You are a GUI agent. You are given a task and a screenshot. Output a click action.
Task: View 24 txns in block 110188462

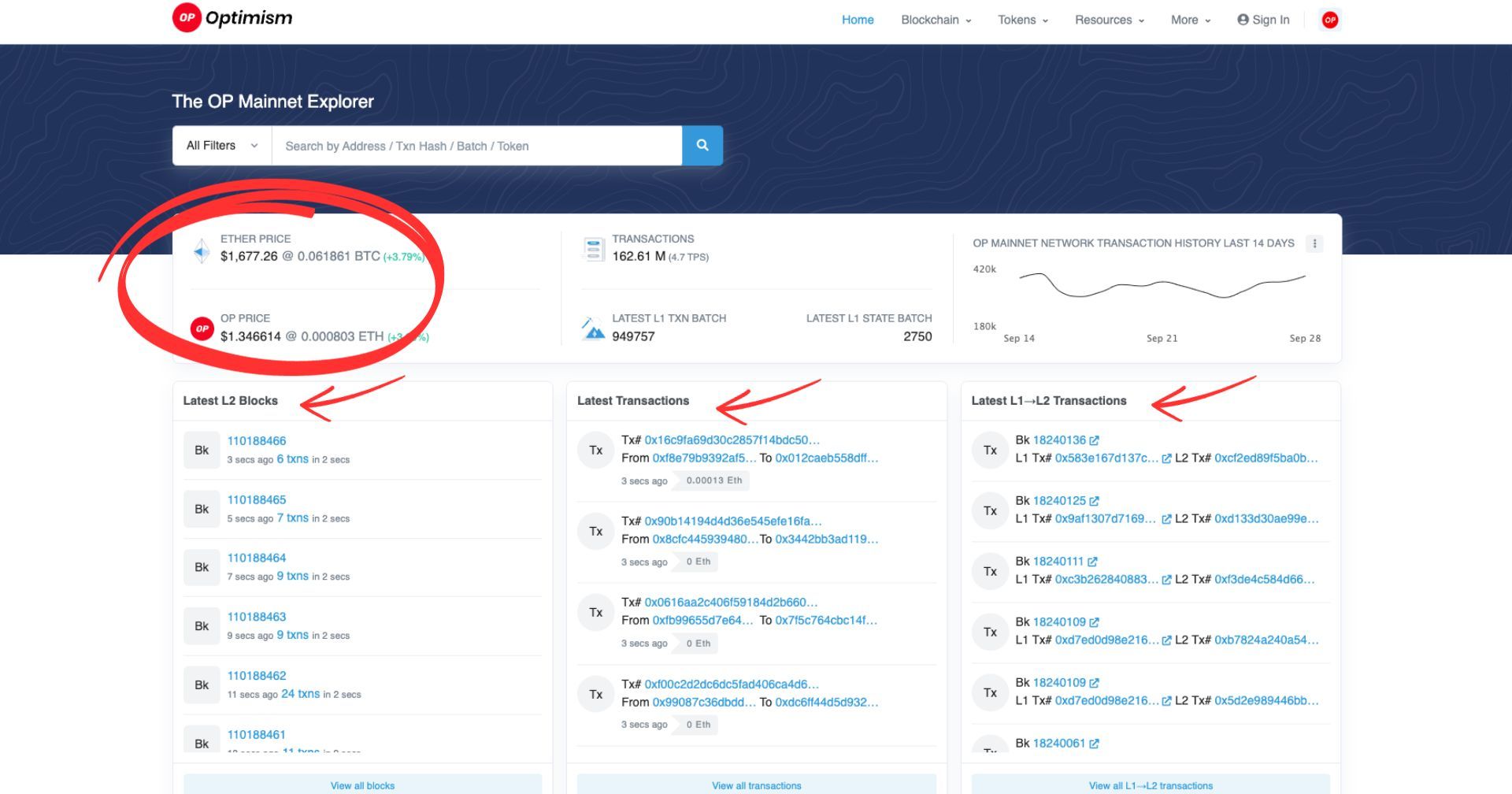(301, 694)
